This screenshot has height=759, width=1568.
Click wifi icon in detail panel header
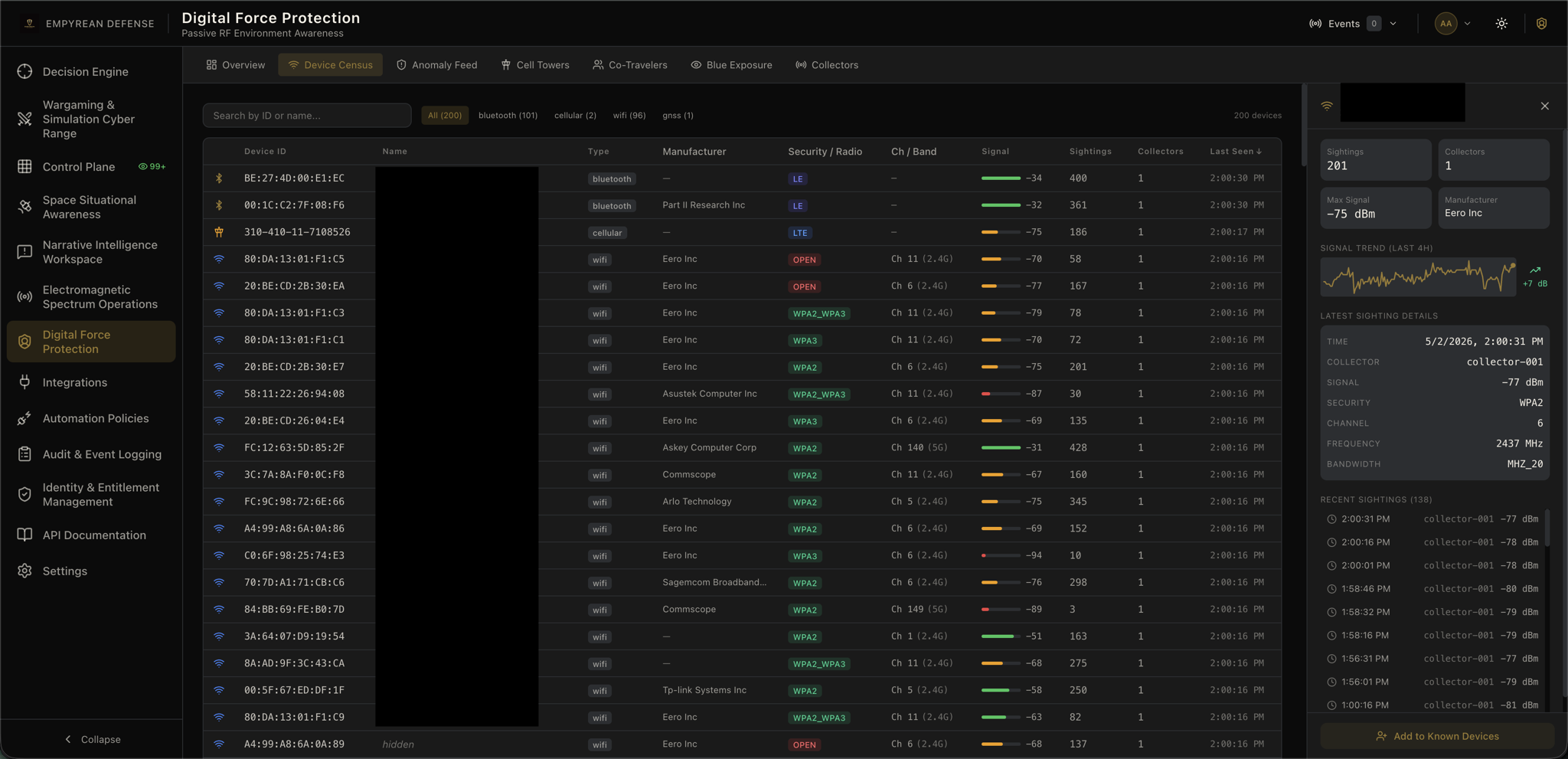(1327, 106)
